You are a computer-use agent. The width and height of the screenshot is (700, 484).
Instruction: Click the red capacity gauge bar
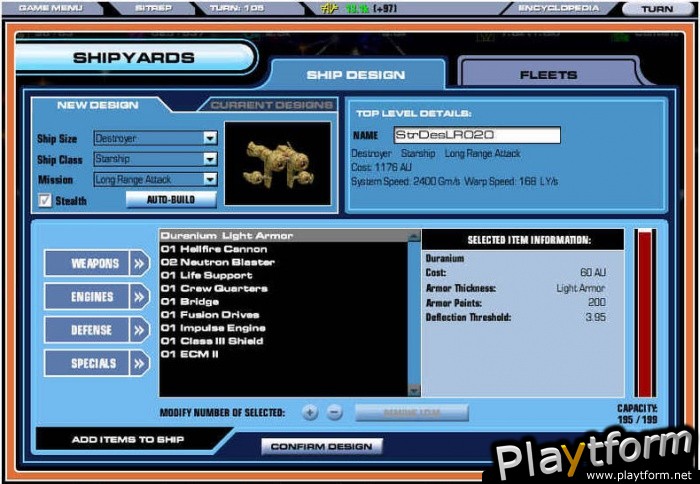tap(645, 313)
